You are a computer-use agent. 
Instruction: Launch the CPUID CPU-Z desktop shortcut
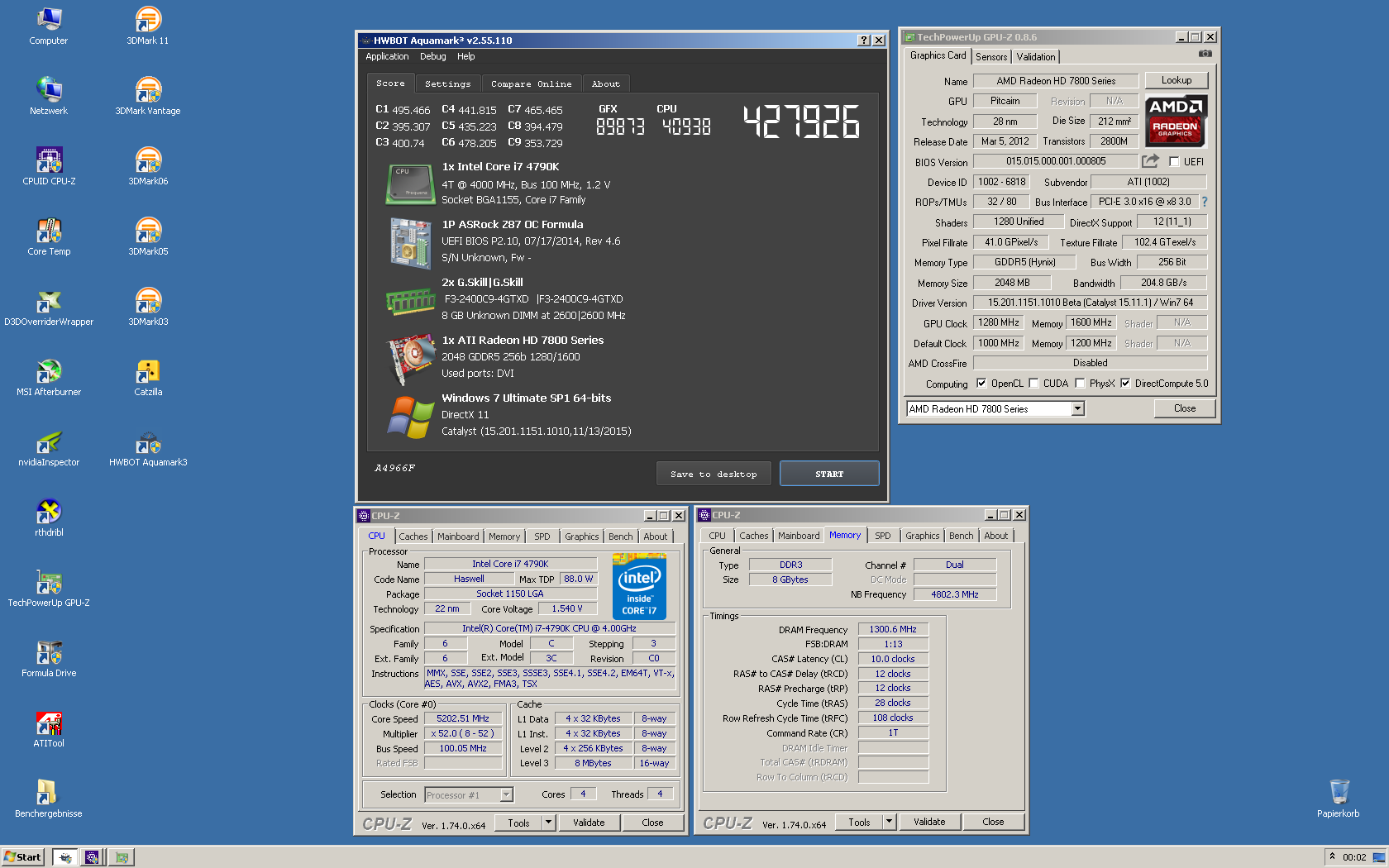(49, 166)
